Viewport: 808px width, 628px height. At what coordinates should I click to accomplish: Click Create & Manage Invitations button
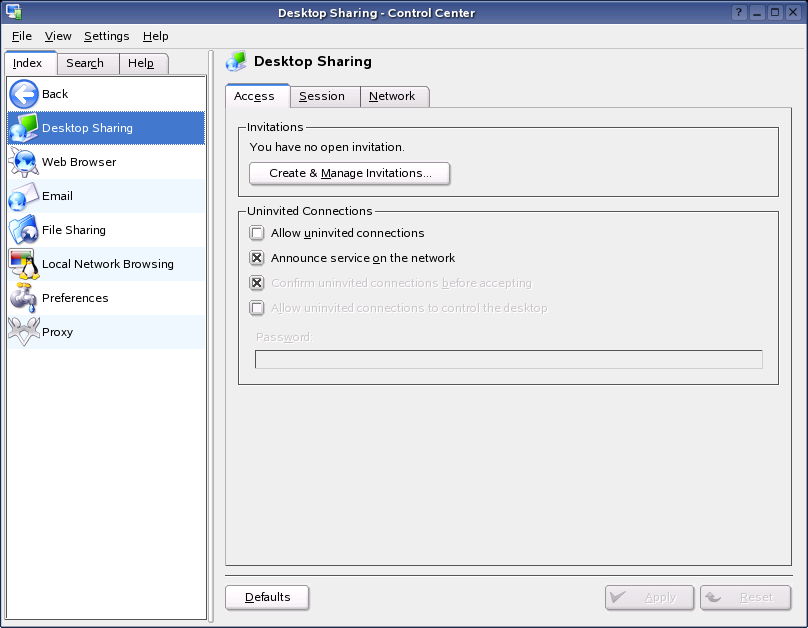click(349, 173)
